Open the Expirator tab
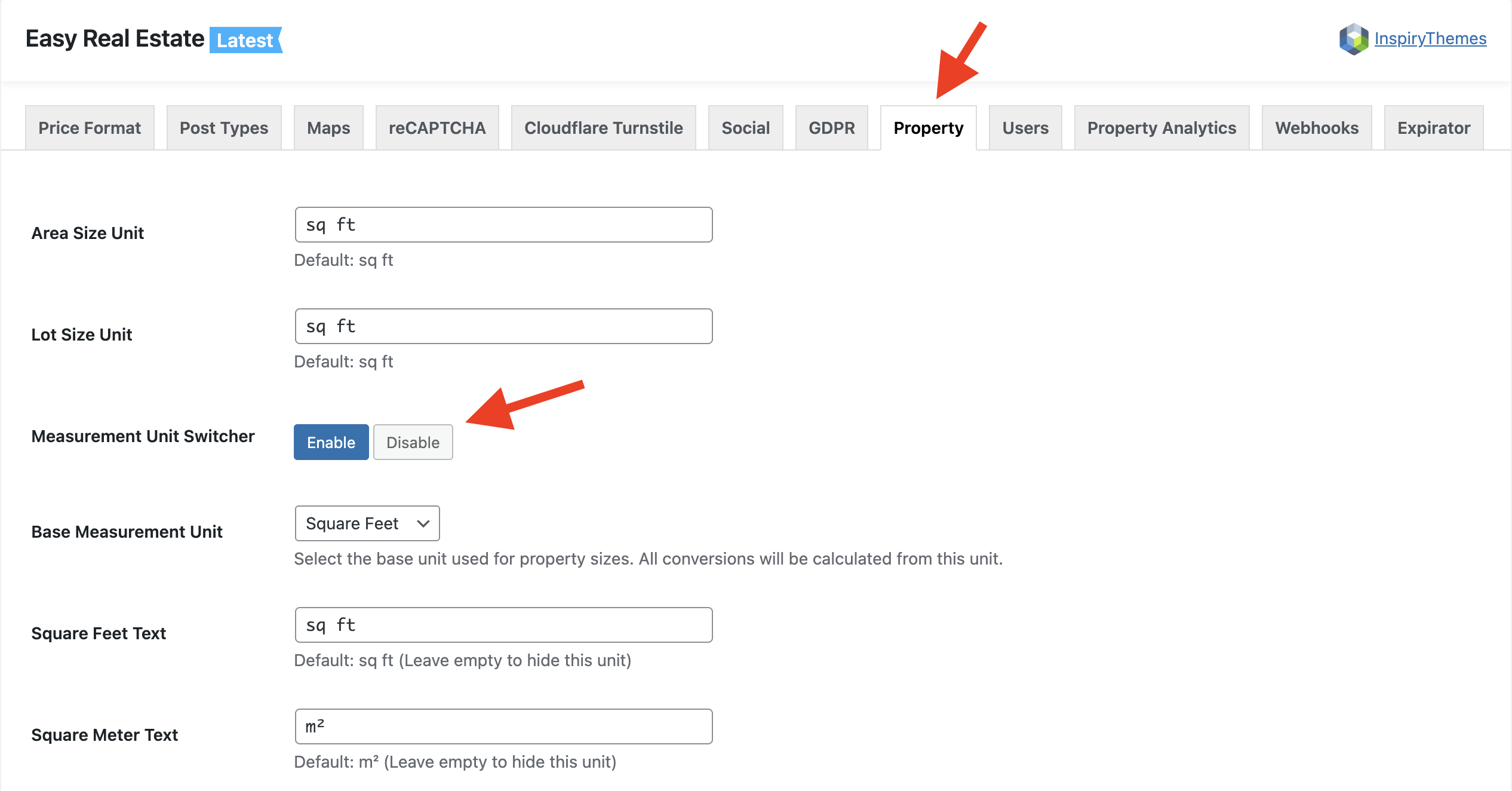Viewport: 1512px width, 791px height. (x=1433, y=128)
